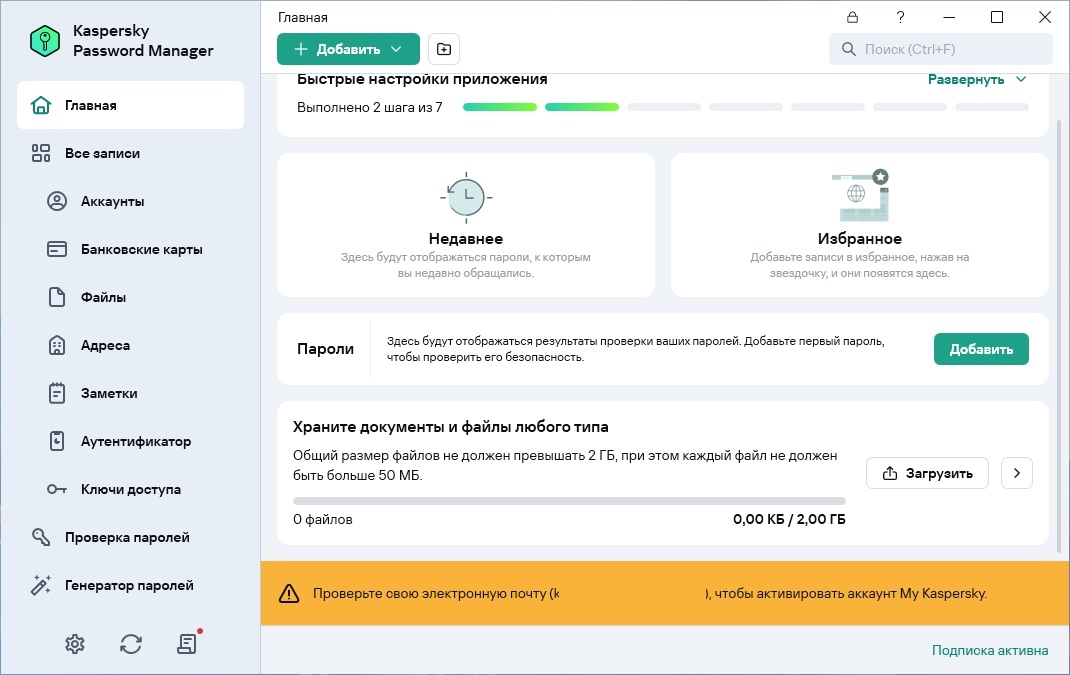Select the Заметки notepad icon
1070x675 pixels.
(57, 393)
